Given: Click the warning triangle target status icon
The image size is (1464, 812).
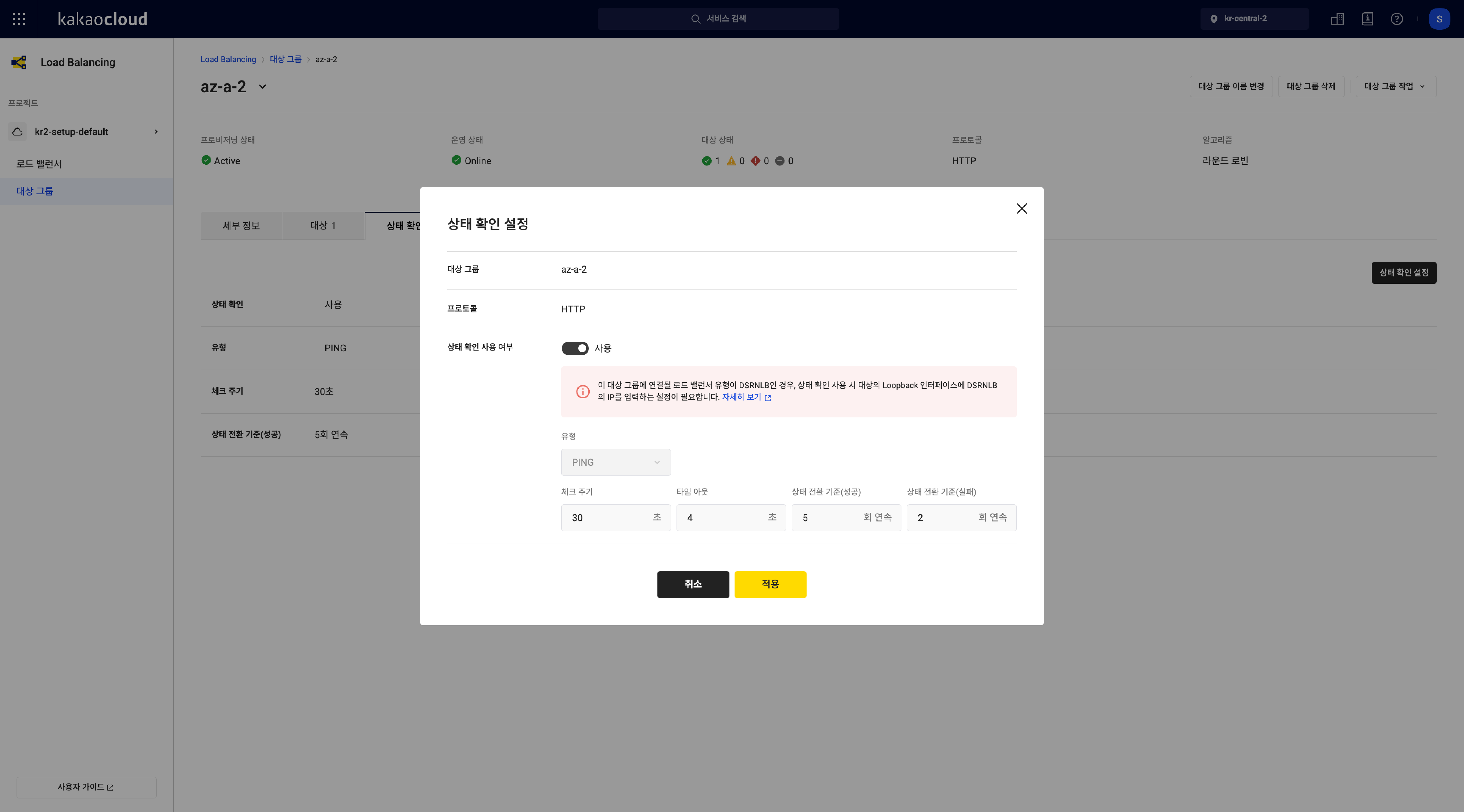Looking at the screenshot, I should point(731,161).
